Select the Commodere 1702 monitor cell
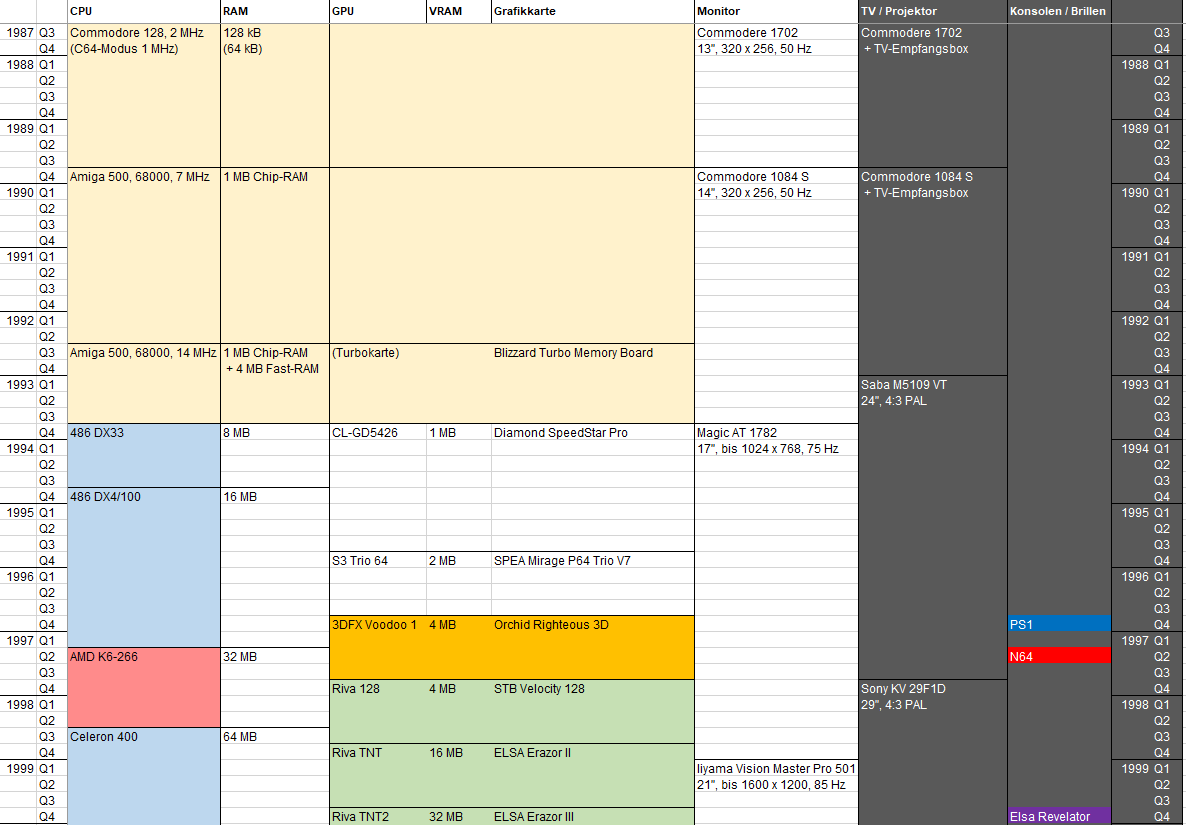 (776, 33)
